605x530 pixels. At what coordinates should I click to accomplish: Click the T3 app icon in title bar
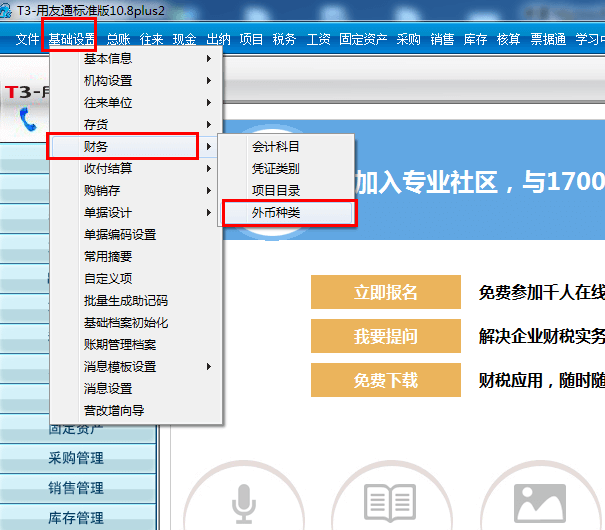pos(5,10)
